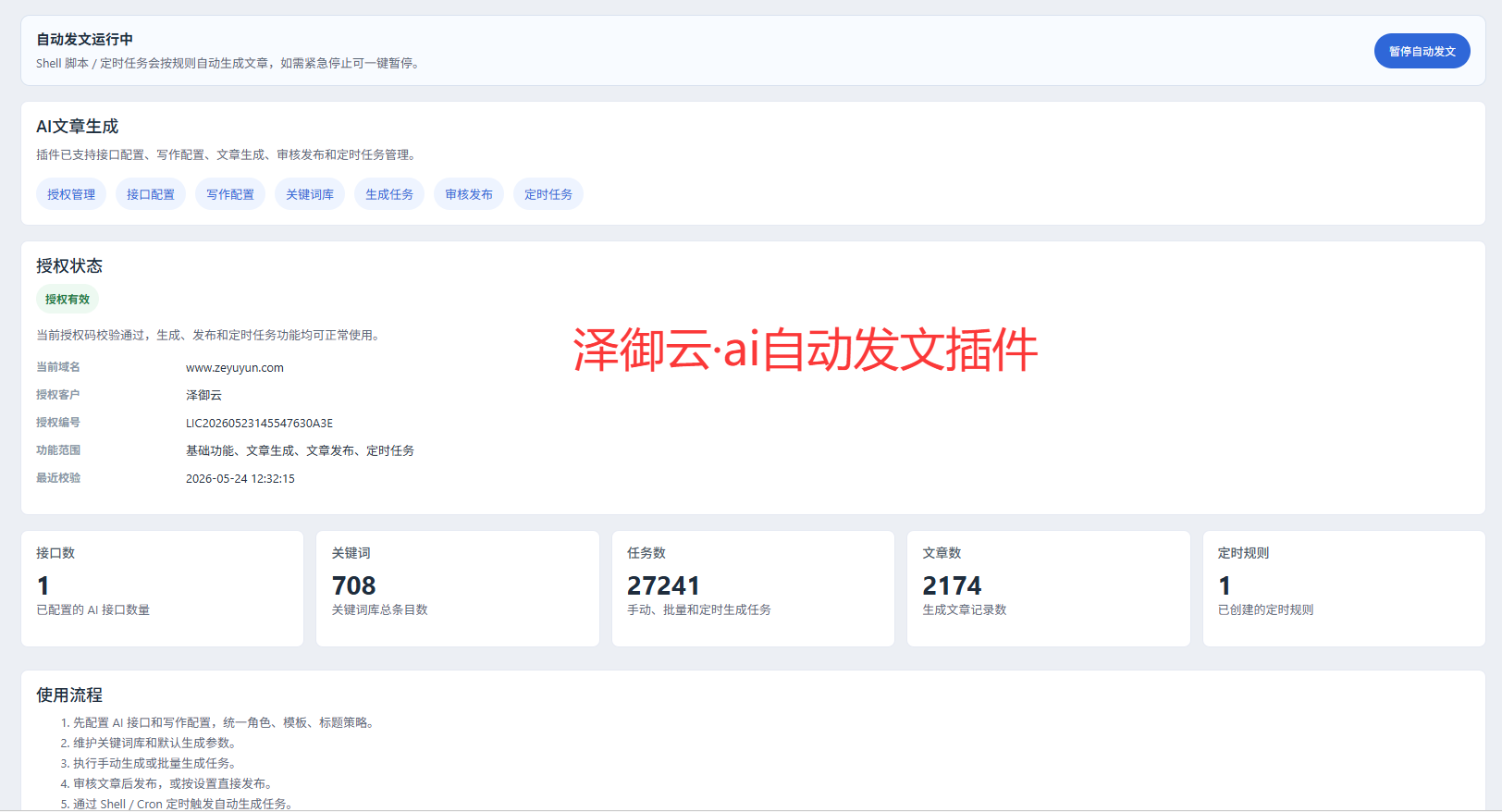This screenshot has height=812, width=1502.
Task: Select the 关键词库 tab
Action: pyautogui.click(x=310, y=194)
